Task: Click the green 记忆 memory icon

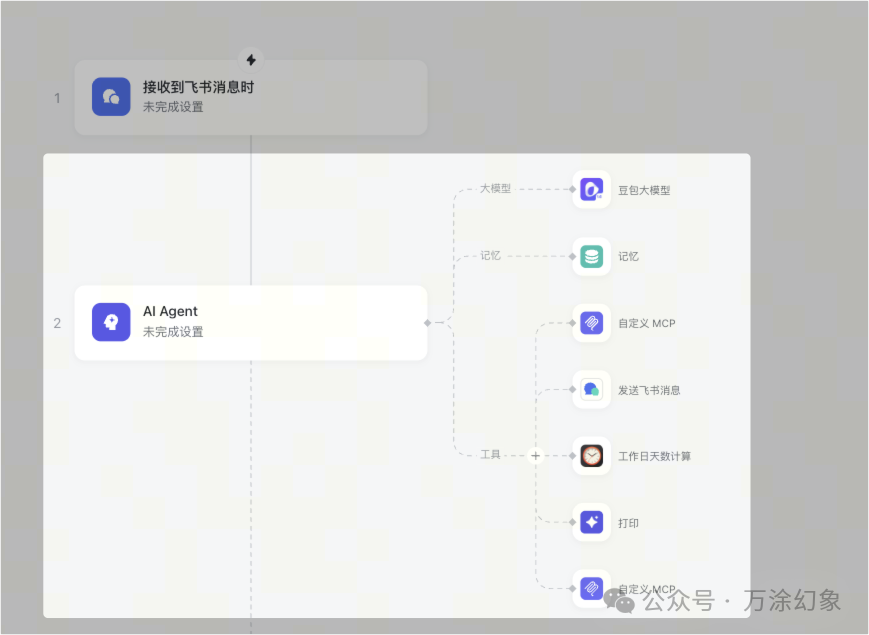Action: [591, 256]
